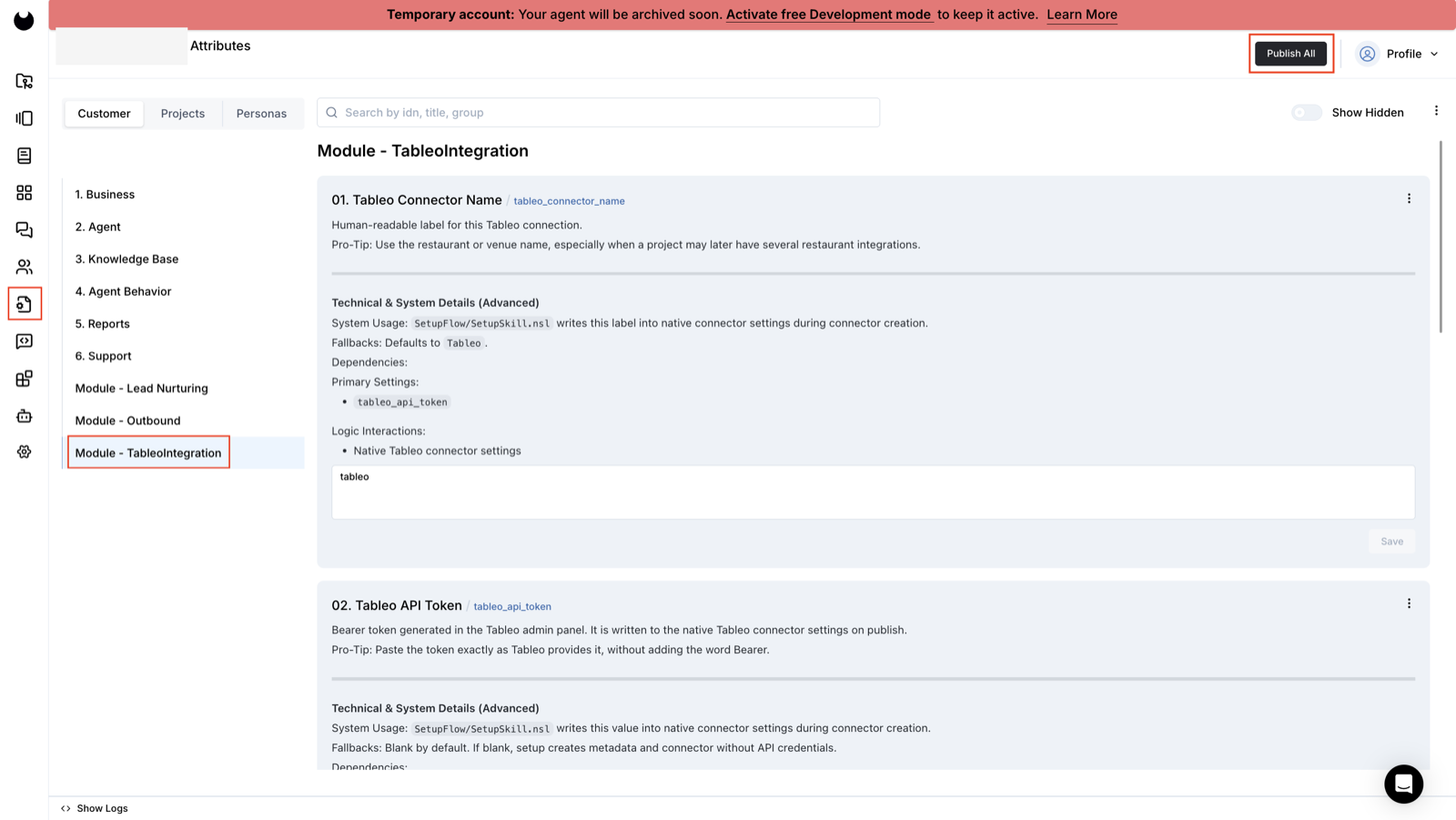Click the Tableo Connector Name value textbox
Viewport: 1456px width, 820px height.
point(873,492)
